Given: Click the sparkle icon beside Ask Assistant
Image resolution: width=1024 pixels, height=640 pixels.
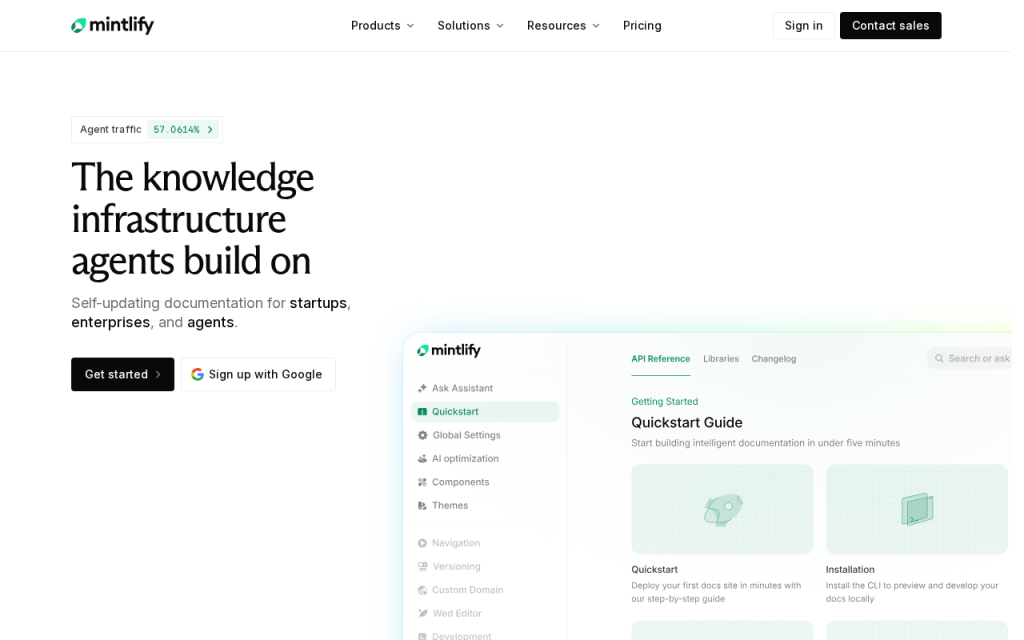Looking at the screenshot, I should pyautogui.click(x=422, y=388).
